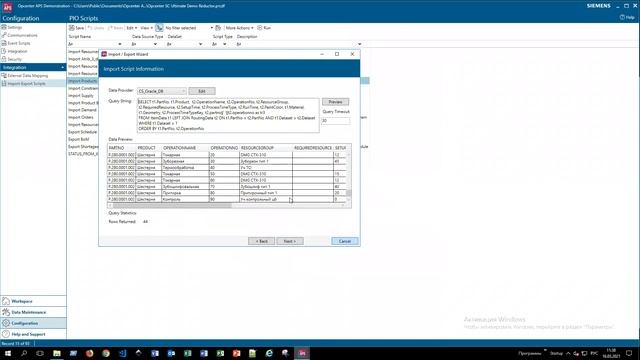
Task: Open the Edit dropdown in the toolbar
Action: pos(131,28)
